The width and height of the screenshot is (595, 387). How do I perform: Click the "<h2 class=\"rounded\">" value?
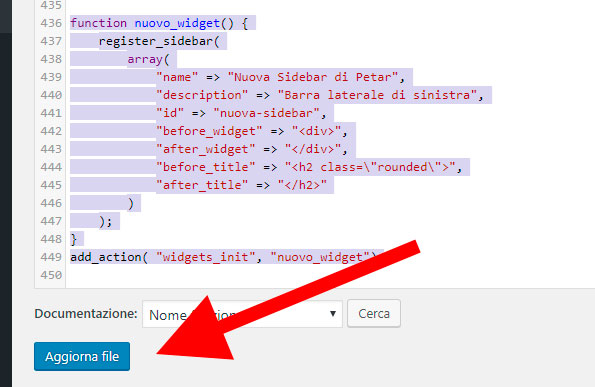point(370,167)
